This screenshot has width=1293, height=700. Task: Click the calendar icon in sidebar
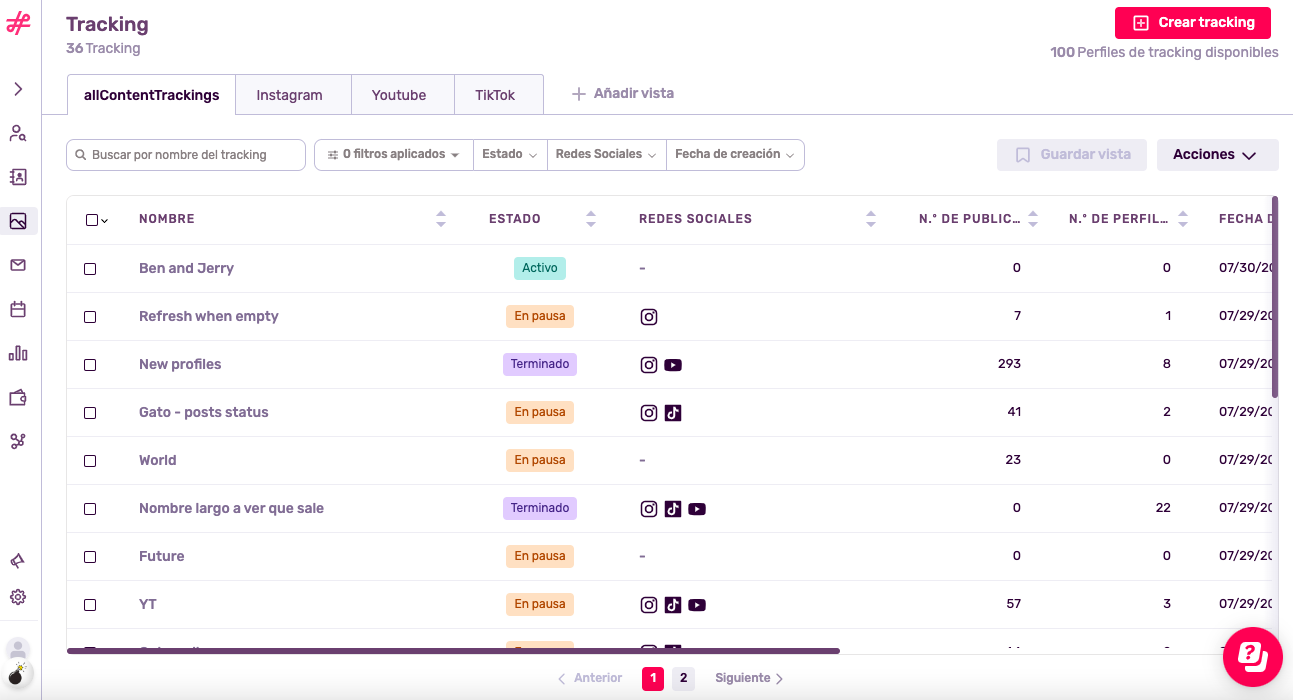click(x=18, y=309)
